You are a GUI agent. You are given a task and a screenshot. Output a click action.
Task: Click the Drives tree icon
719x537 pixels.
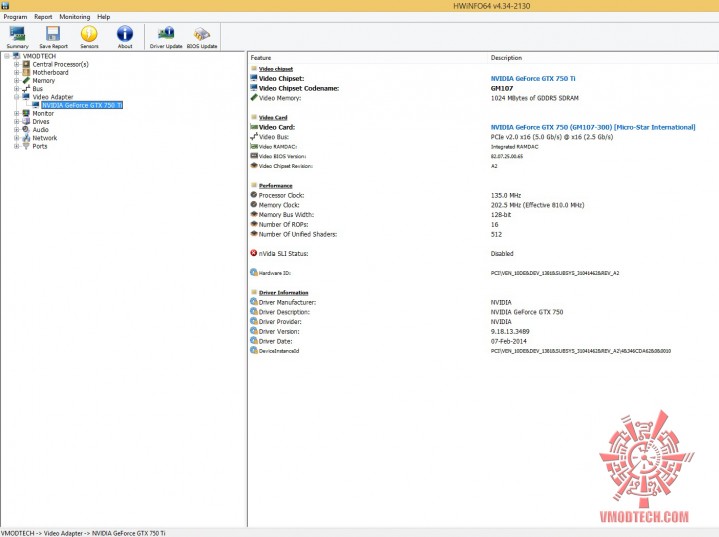click(x=26, y=122)
